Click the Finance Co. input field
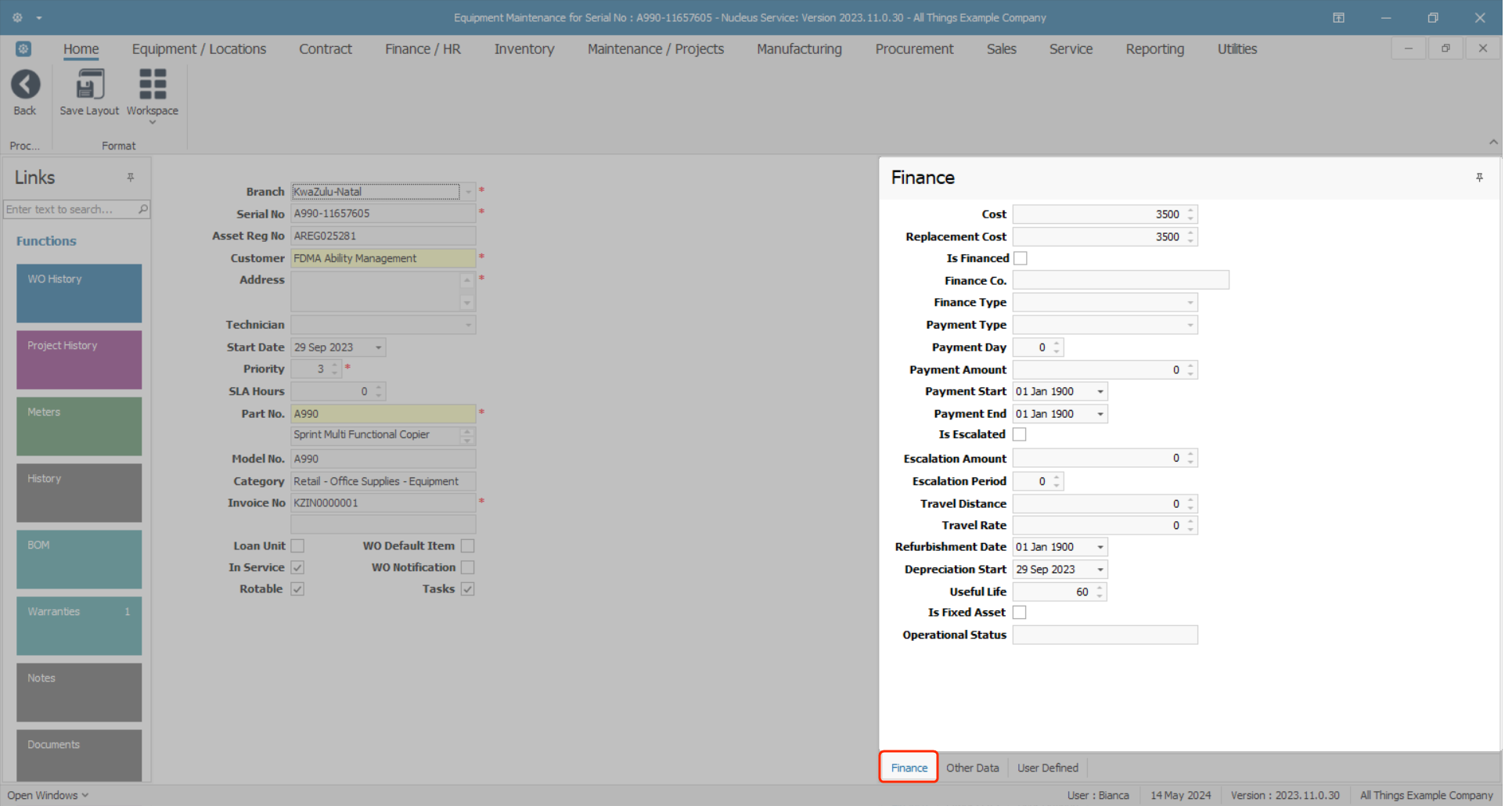This screenshot has width=1512, height=806. click(x=1121, y=280)
